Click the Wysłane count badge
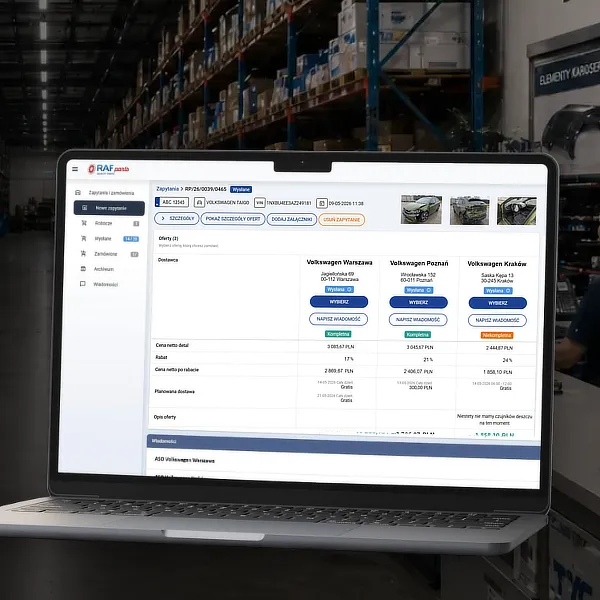This screenshot has width=600, height=600. click(x=131, y=239)
